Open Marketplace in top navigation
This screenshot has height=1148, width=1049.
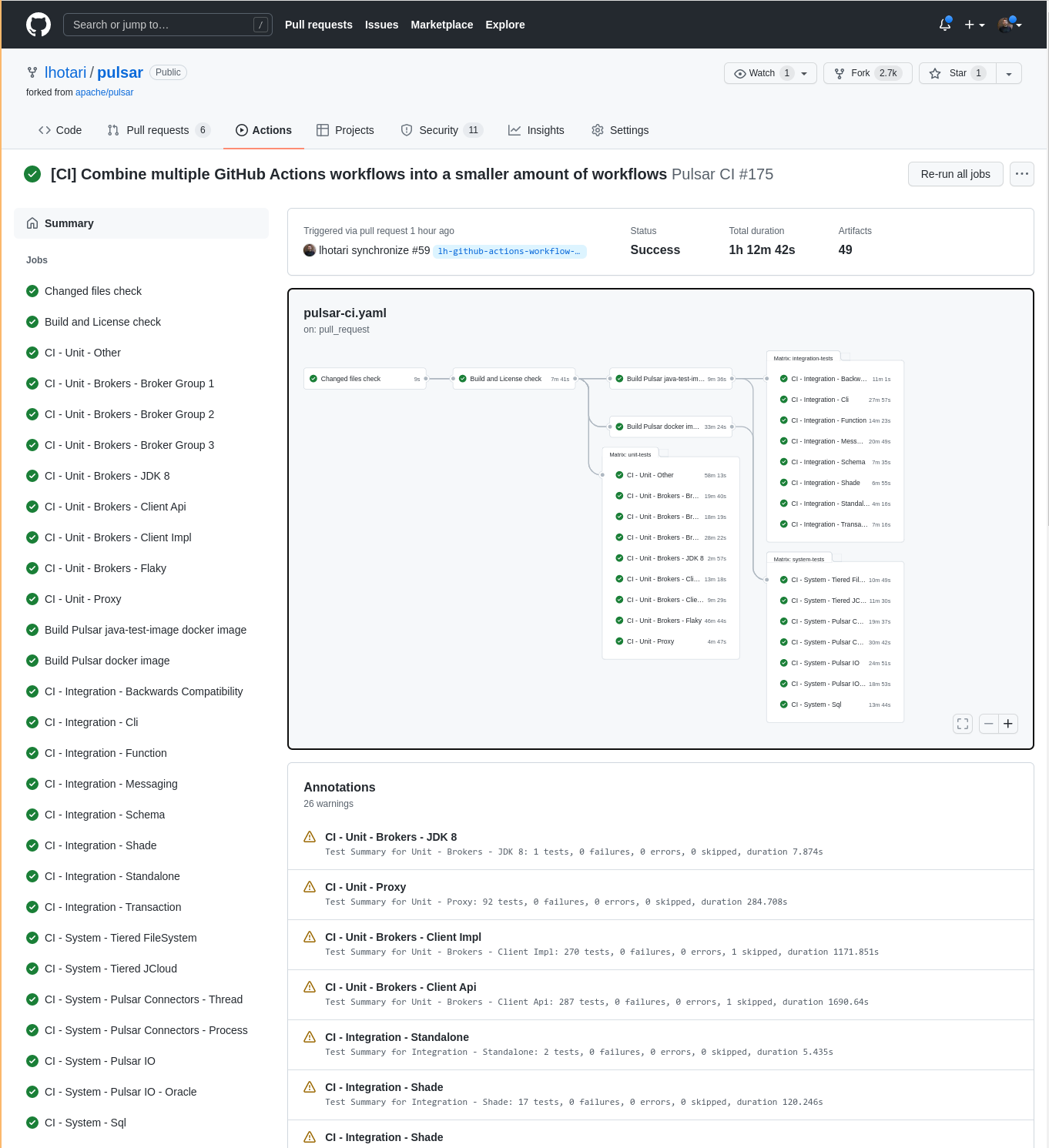[x=442, y=25]
